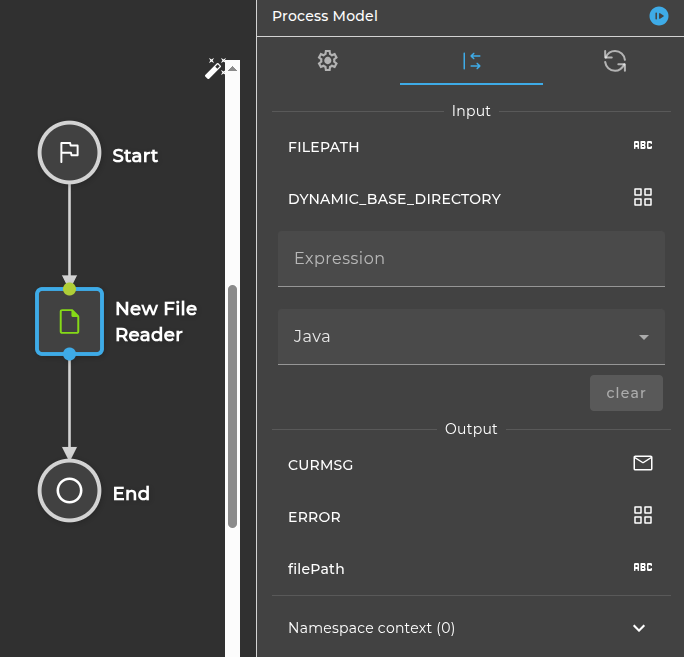Click the blue run process icon

(x=658, y=17)
